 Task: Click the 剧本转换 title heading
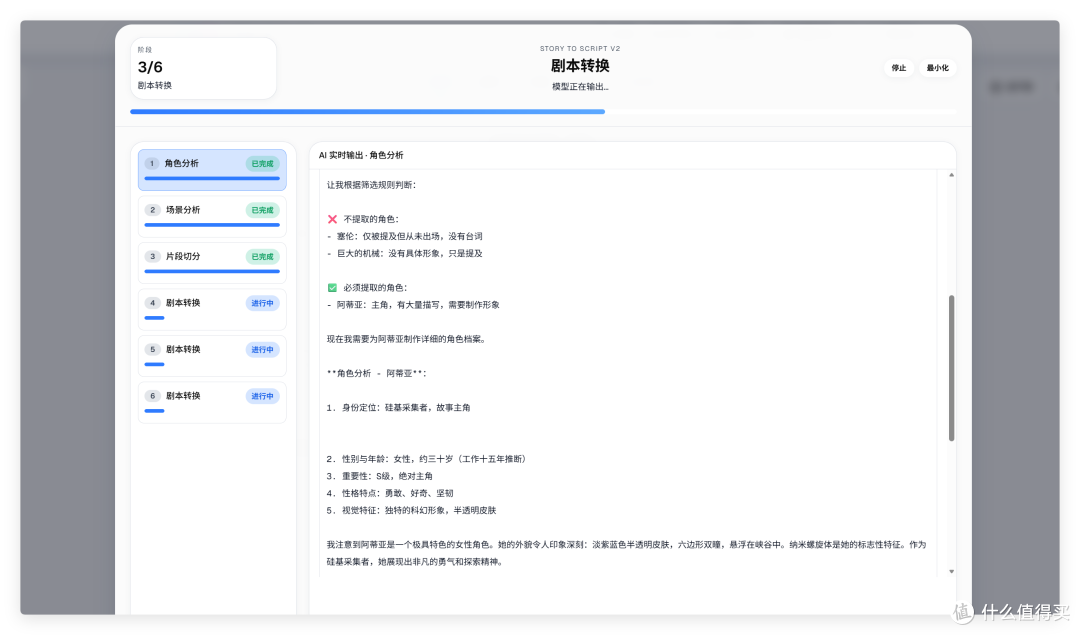tap(580, 66)
